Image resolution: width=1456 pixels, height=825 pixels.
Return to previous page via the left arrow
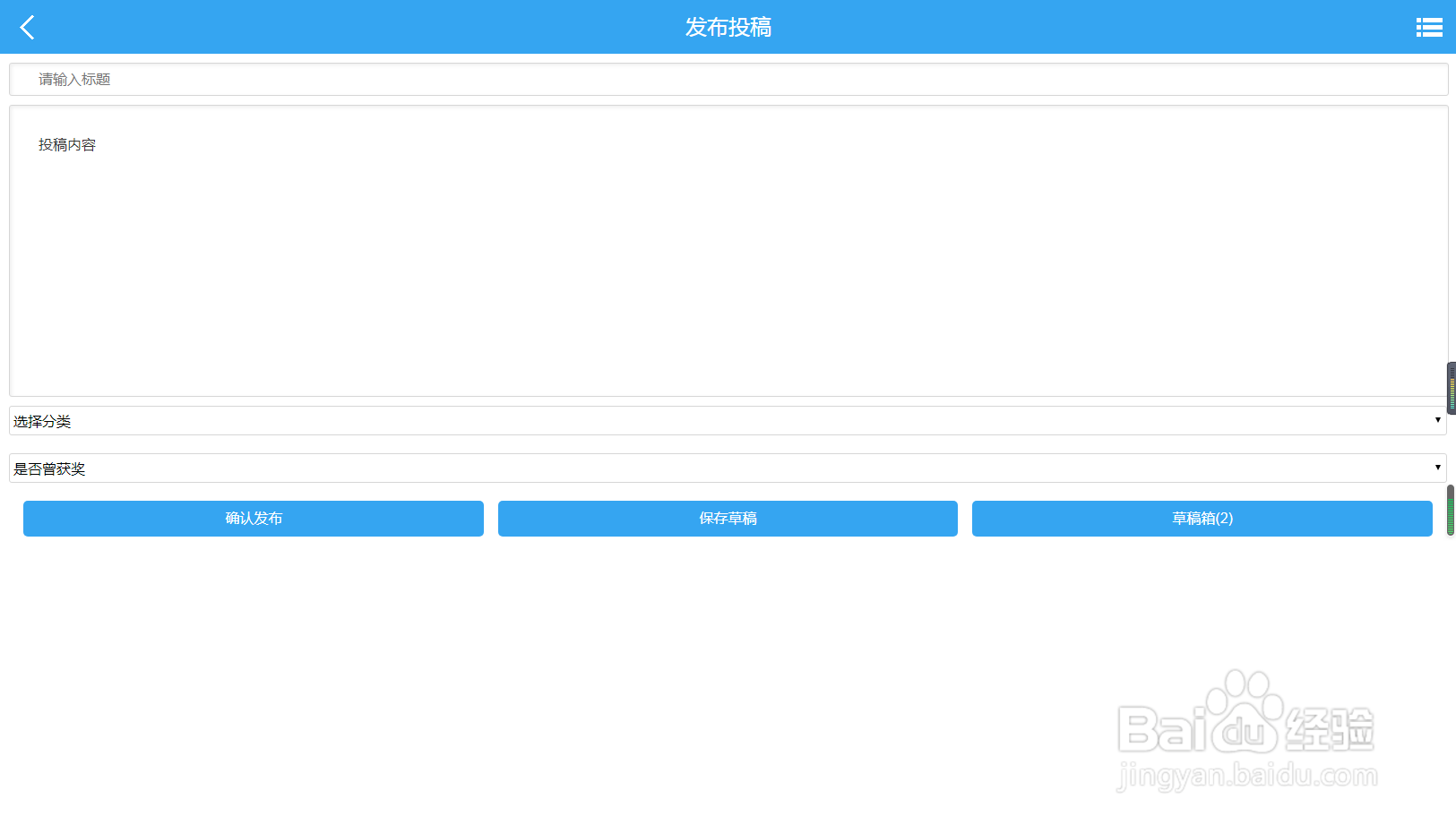[x=28, y=27]
